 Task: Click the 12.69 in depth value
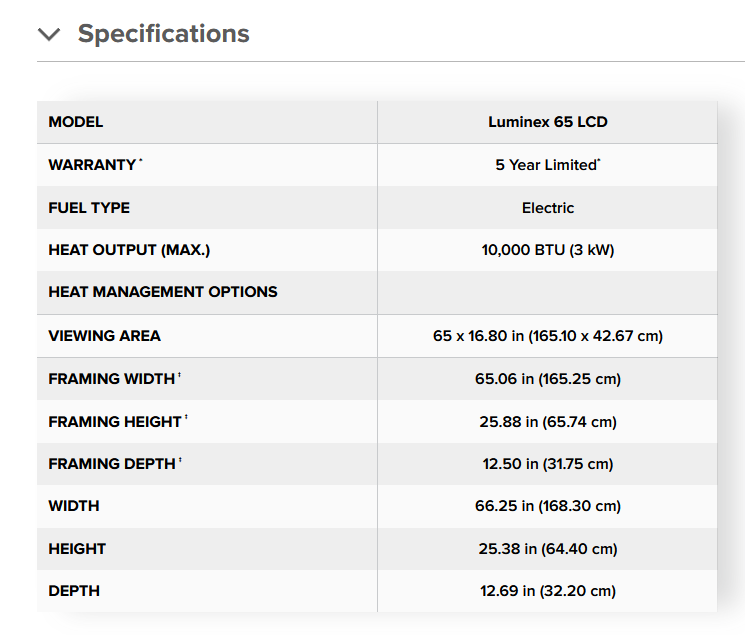coord(547,591)
